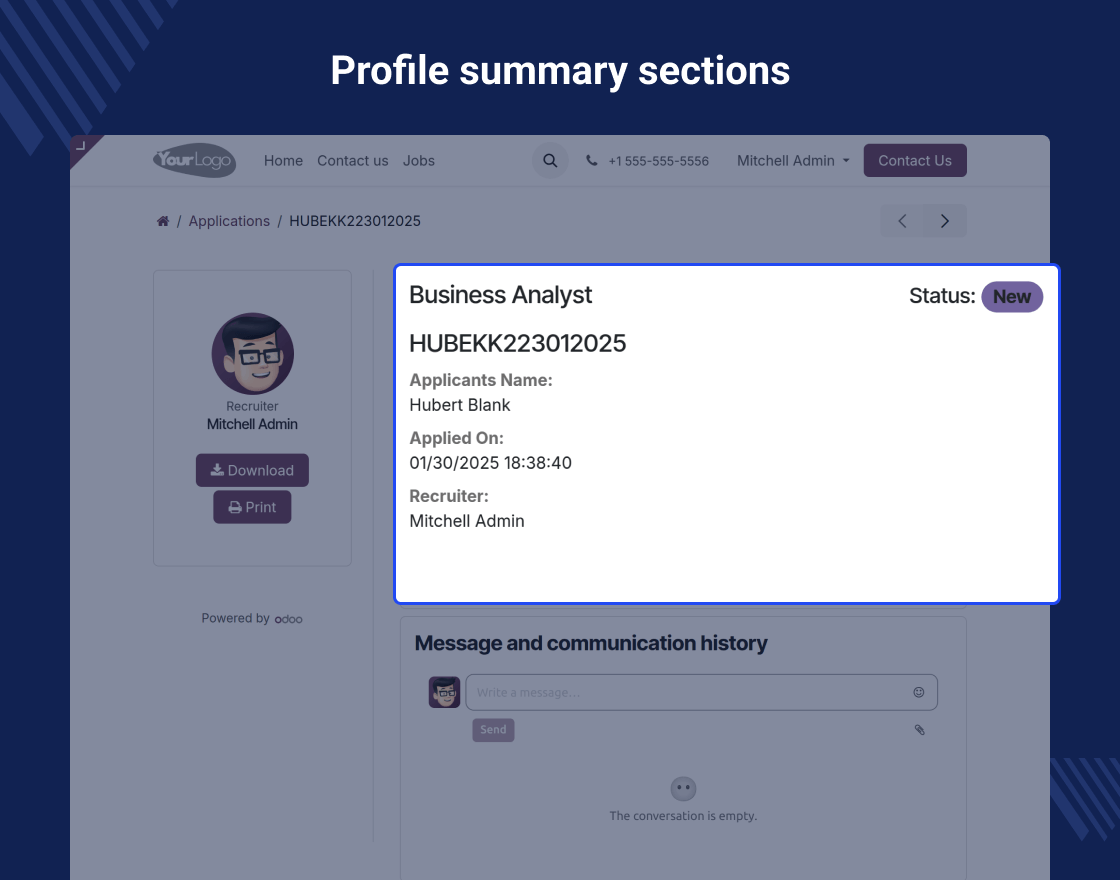The width and height of the screenshot is (1120, 880).
Task: Click the recruiter avatar image
Action: pos(253,354)
